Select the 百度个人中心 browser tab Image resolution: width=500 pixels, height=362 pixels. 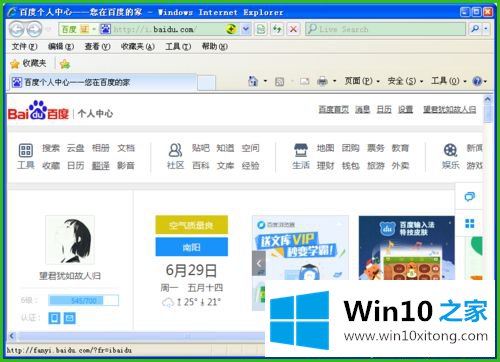click(103, 82)
